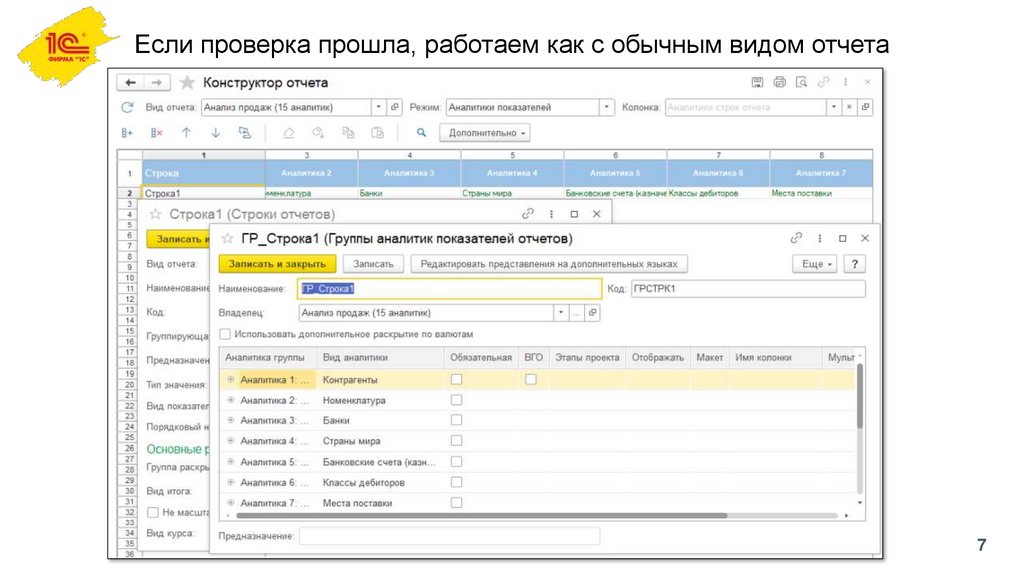Expand the Аналитика 1 tree row
Screen dimensions: 1024x574
click(231, 379)
